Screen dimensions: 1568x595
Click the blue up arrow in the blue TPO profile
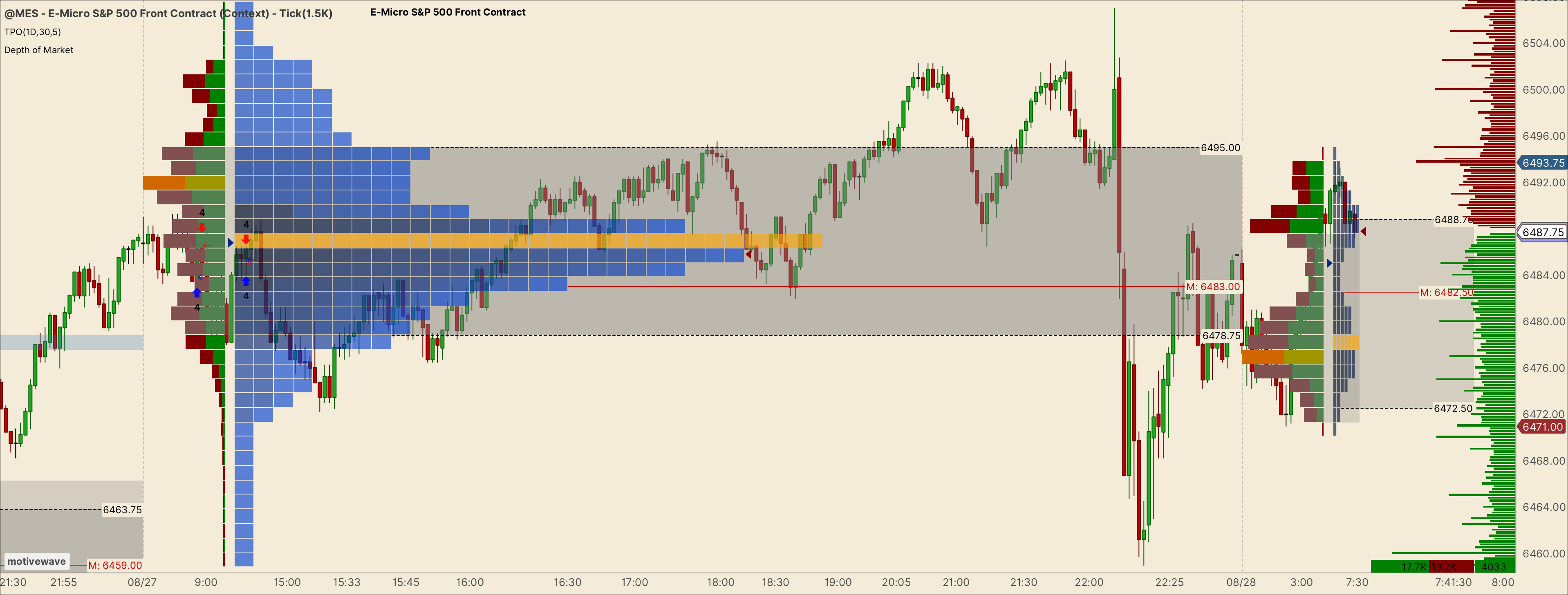tap(246, 281)
